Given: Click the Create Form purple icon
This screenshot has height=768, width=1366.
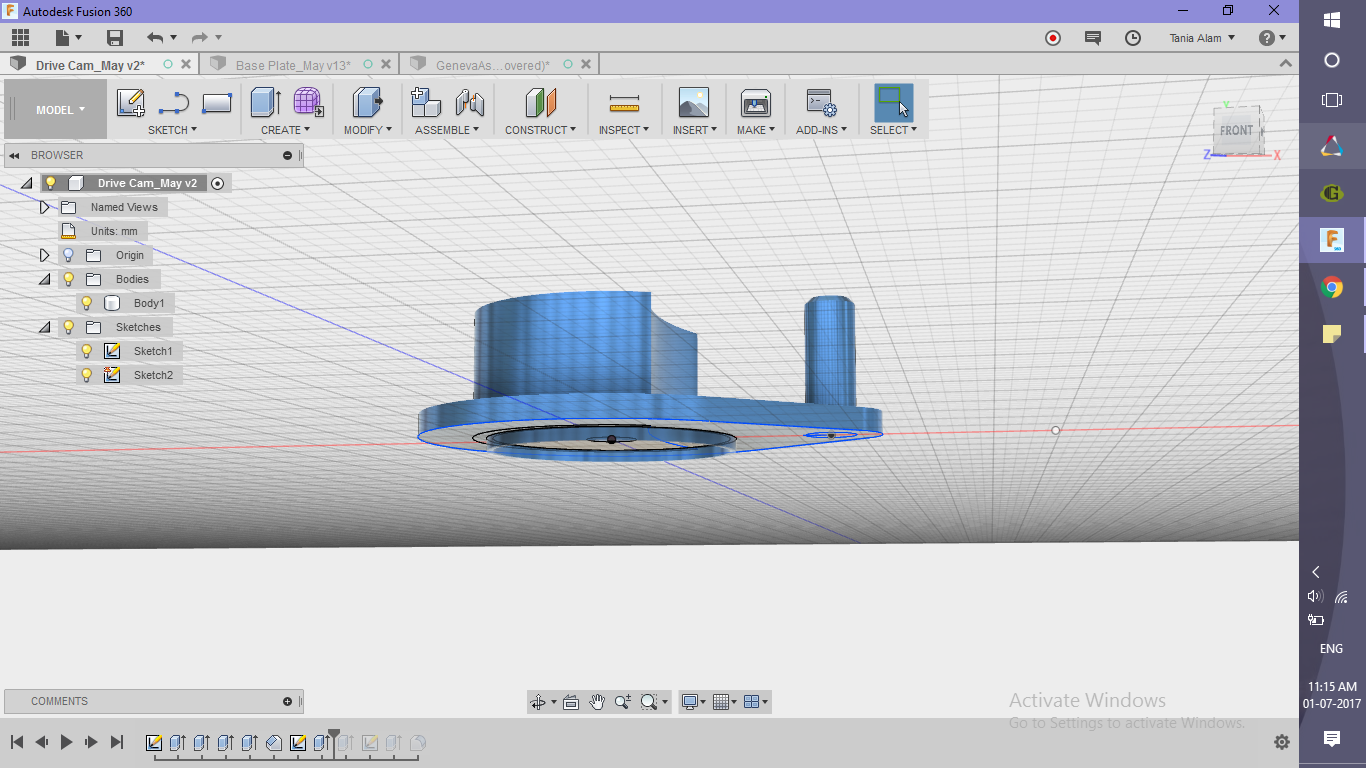Looking at the screenshot, I should 308,103.
